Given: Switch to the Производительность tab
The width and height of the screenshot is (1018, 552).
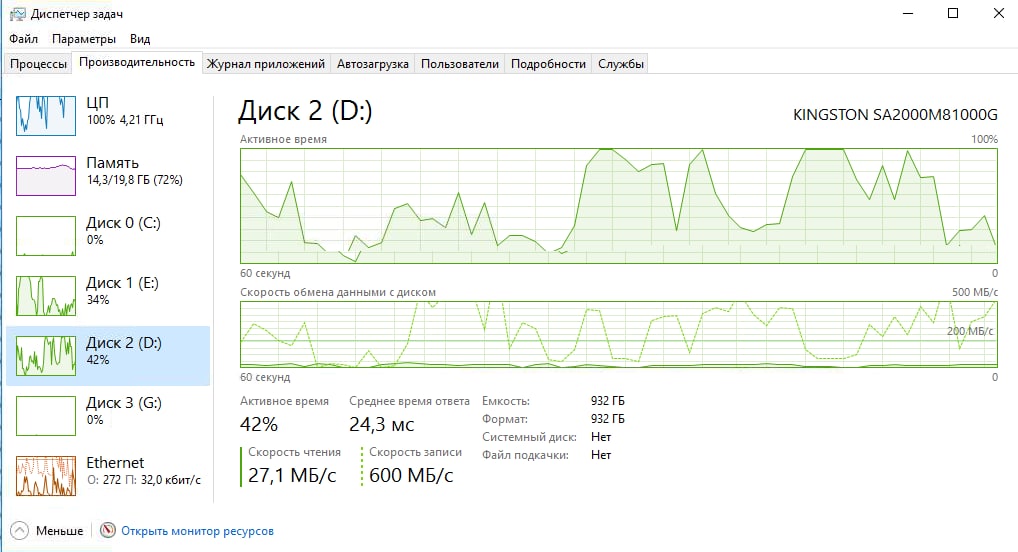Looking at the screenshot, I should tap(137, 62).
